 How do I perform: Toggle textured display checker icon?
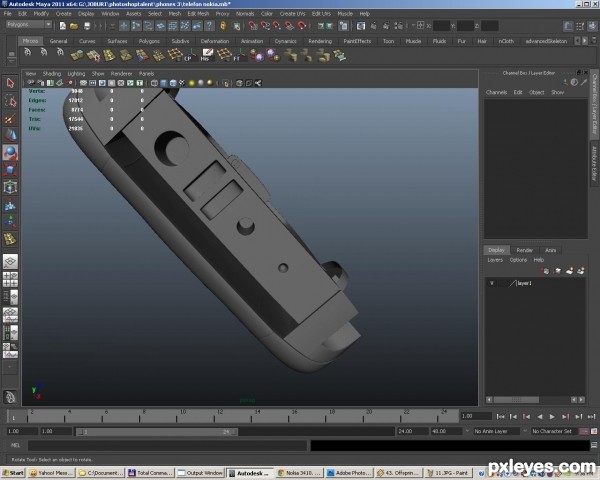pyautogui.click(x=182, y=83)
